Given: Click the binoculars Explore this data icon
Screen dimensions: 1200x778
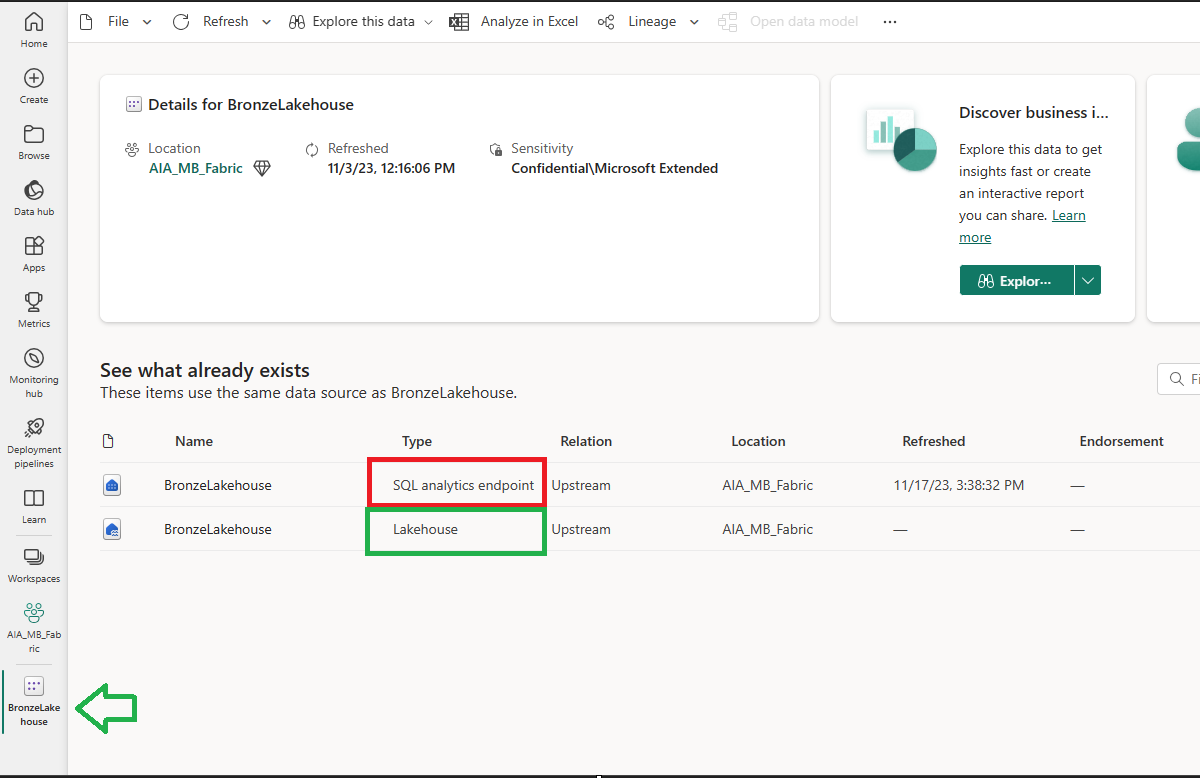Looking at the screenshot, I should [x=296, y=22].
